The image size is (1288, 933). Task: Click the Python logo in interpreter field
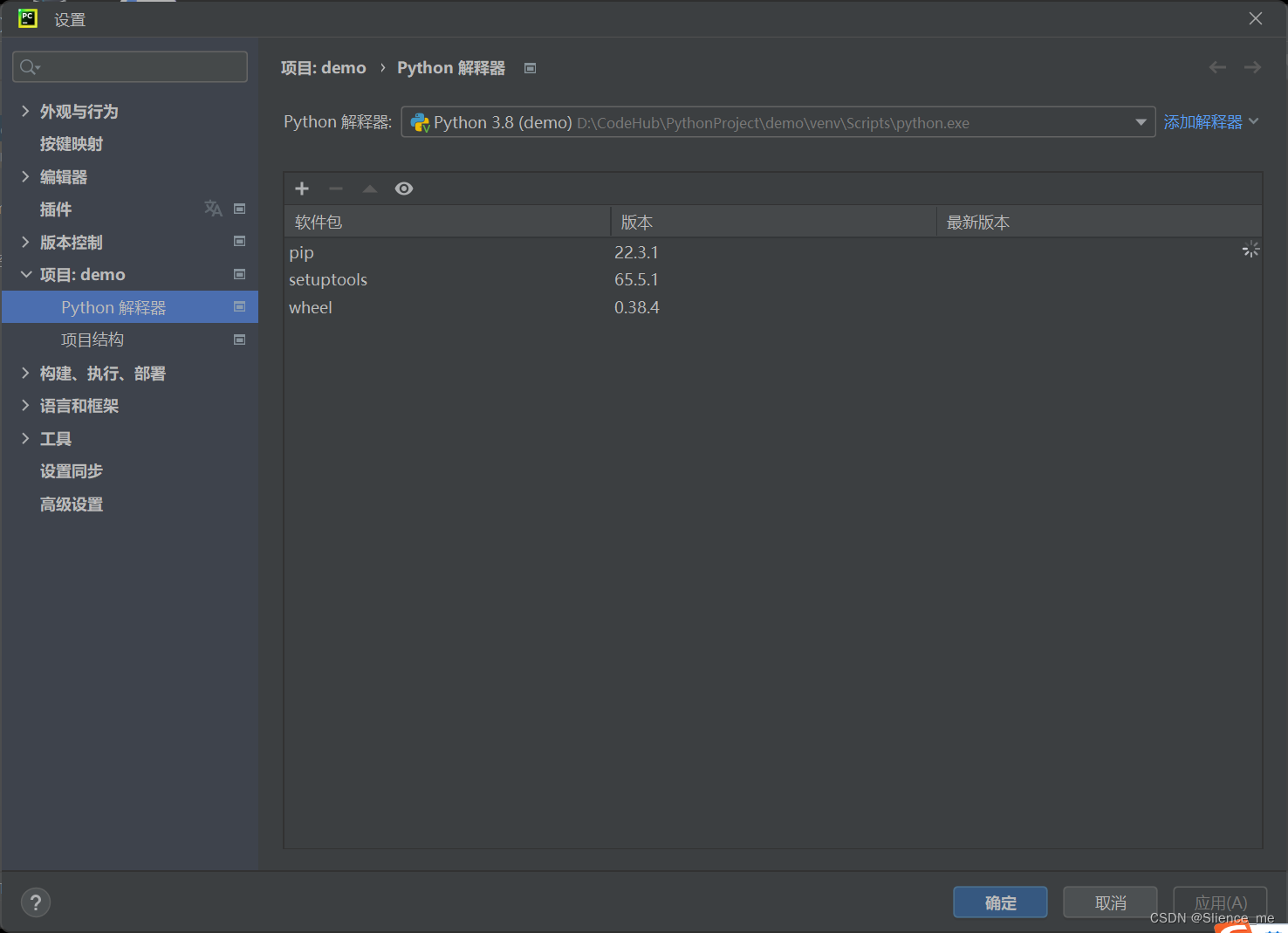(x=420, y=122)
